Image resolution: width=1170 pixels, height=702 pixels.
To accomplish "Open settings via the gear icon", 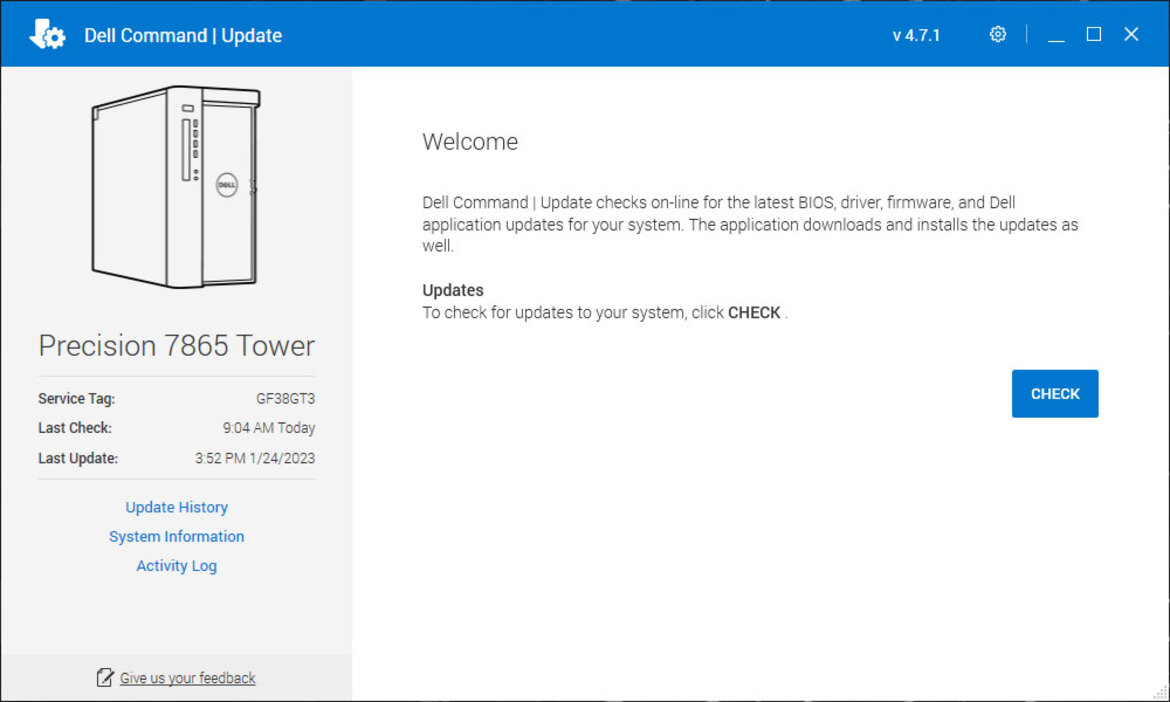I will click(998, 34).
